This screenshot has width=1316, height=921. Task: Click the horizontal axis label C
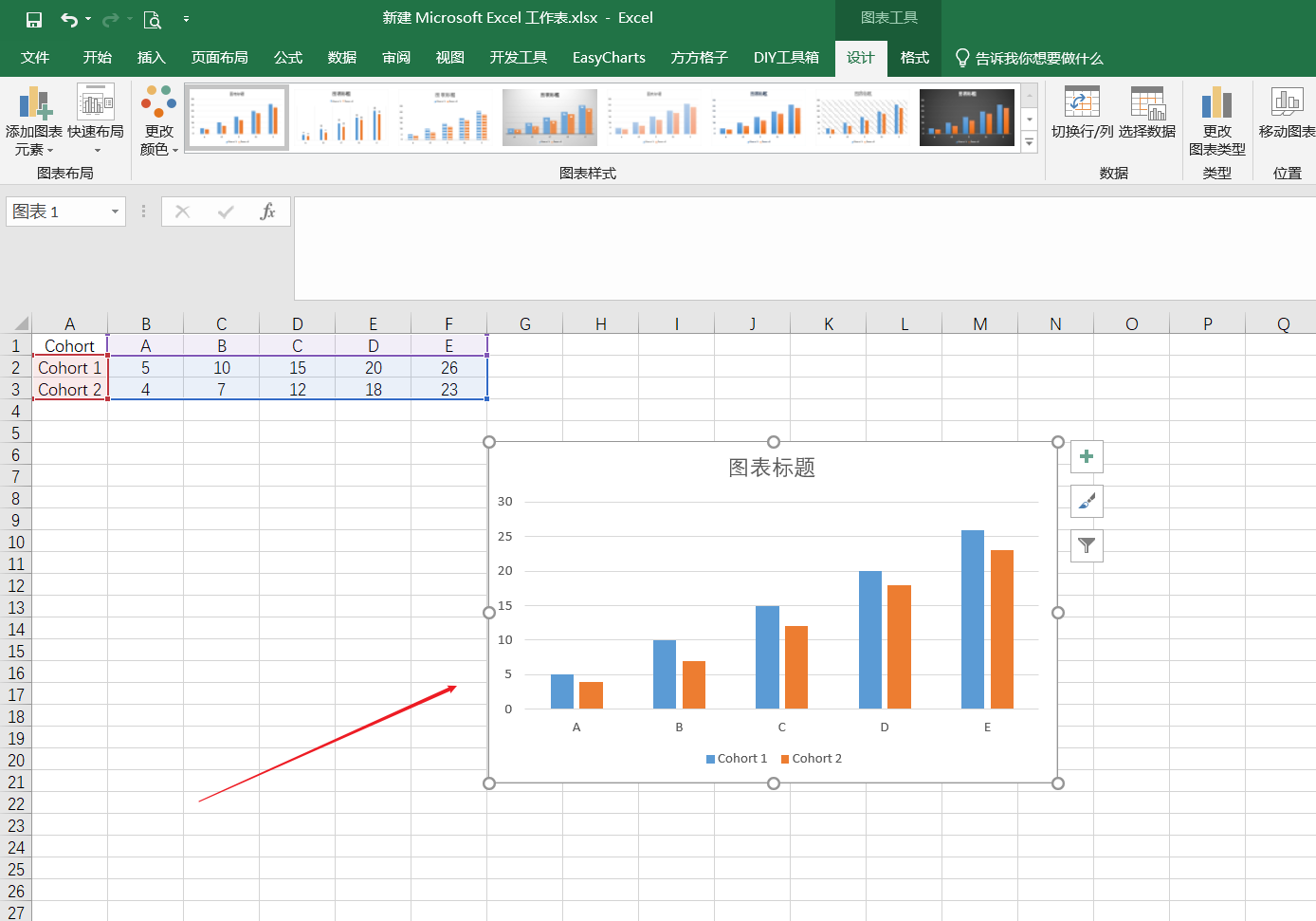point(781,728)
